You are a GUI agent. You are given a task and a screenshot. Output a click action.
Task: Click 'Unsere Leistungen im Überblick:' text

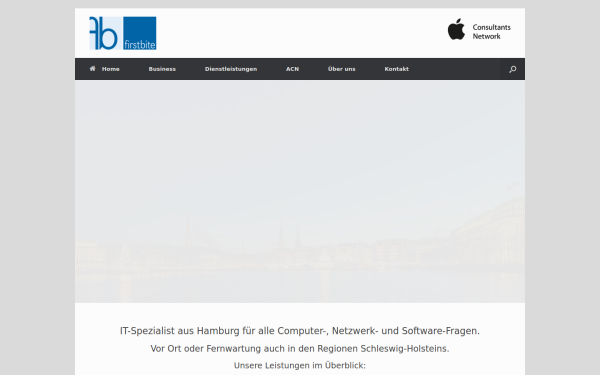coord(300,365)
